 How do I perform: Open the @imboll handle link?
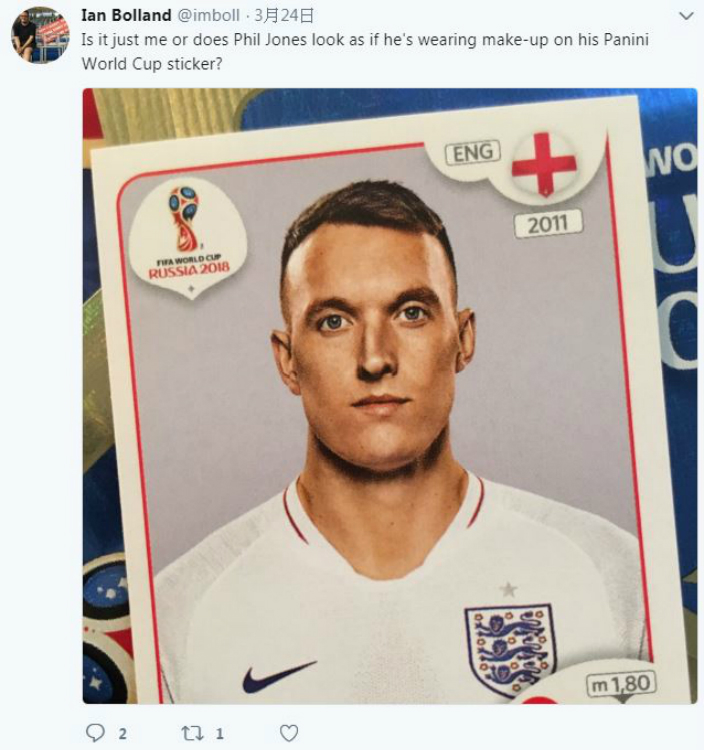pos(209,15)
